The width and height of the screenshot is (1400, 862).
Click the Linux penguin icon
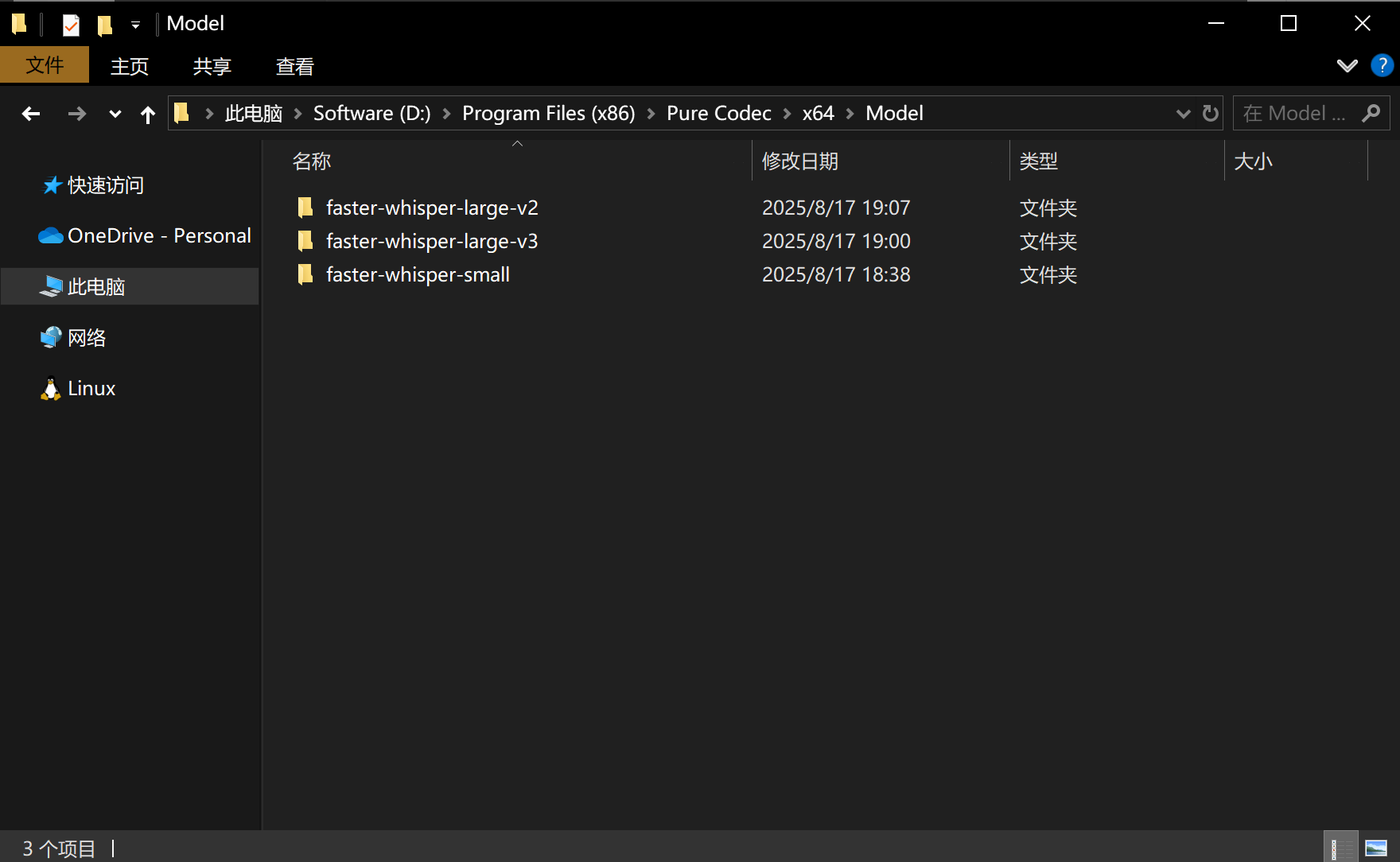[x=51, y=388]
